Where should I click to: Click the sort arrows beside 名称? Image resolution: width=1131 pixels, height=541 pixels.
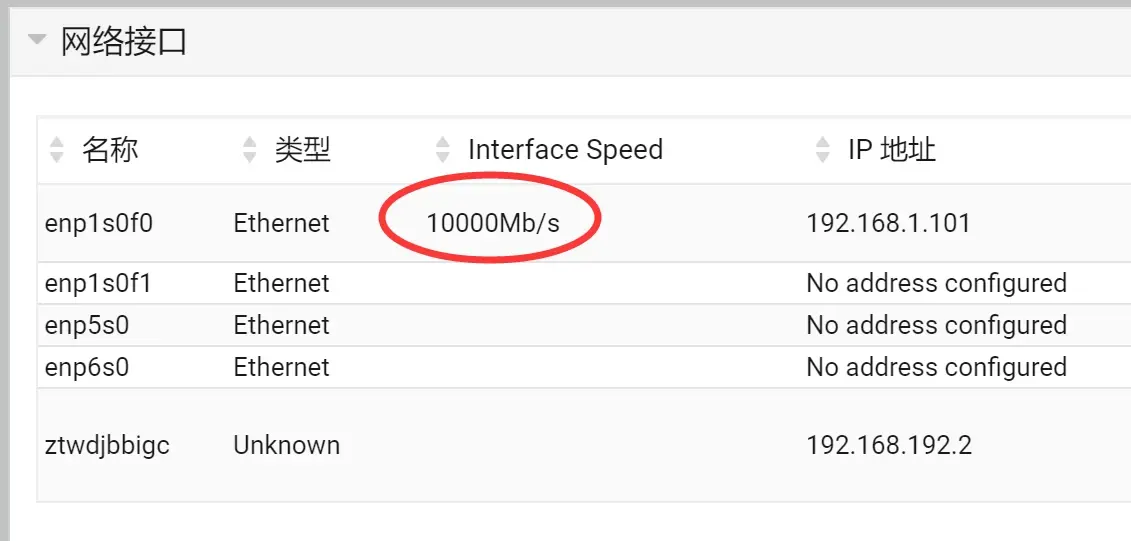point(56,150)
